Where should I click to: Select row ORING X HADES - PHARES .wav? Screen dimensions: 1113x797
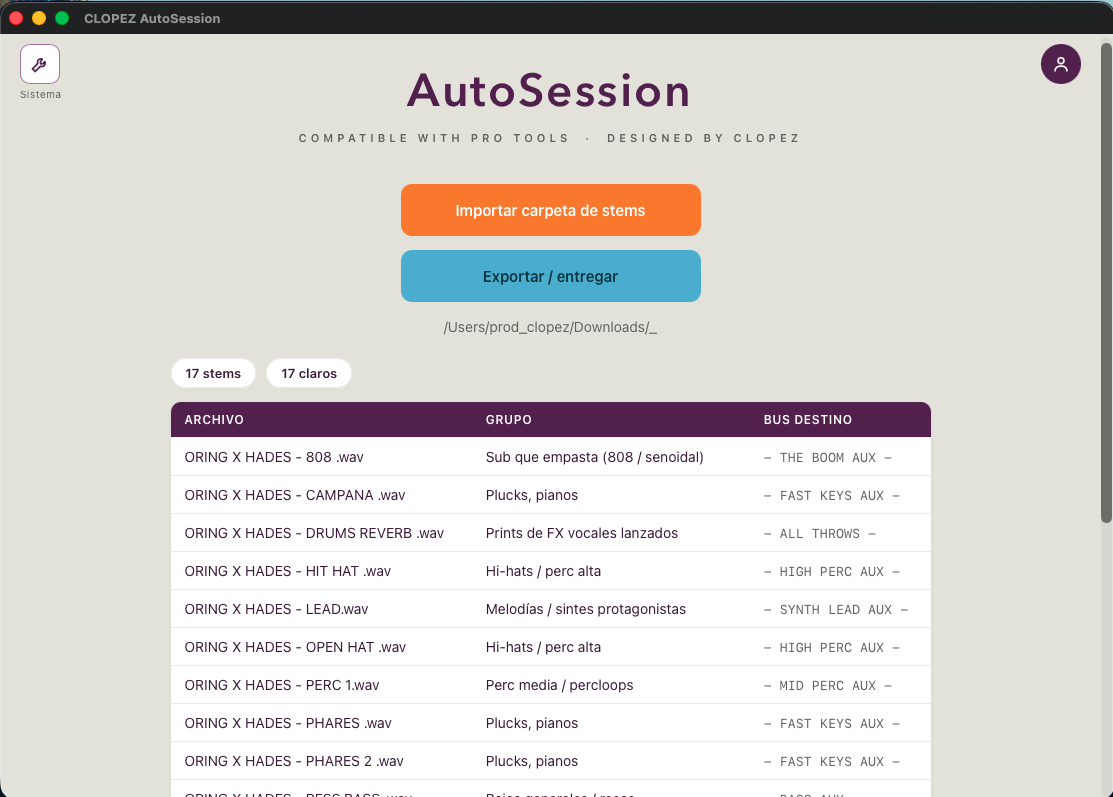[x=551, y=722]
